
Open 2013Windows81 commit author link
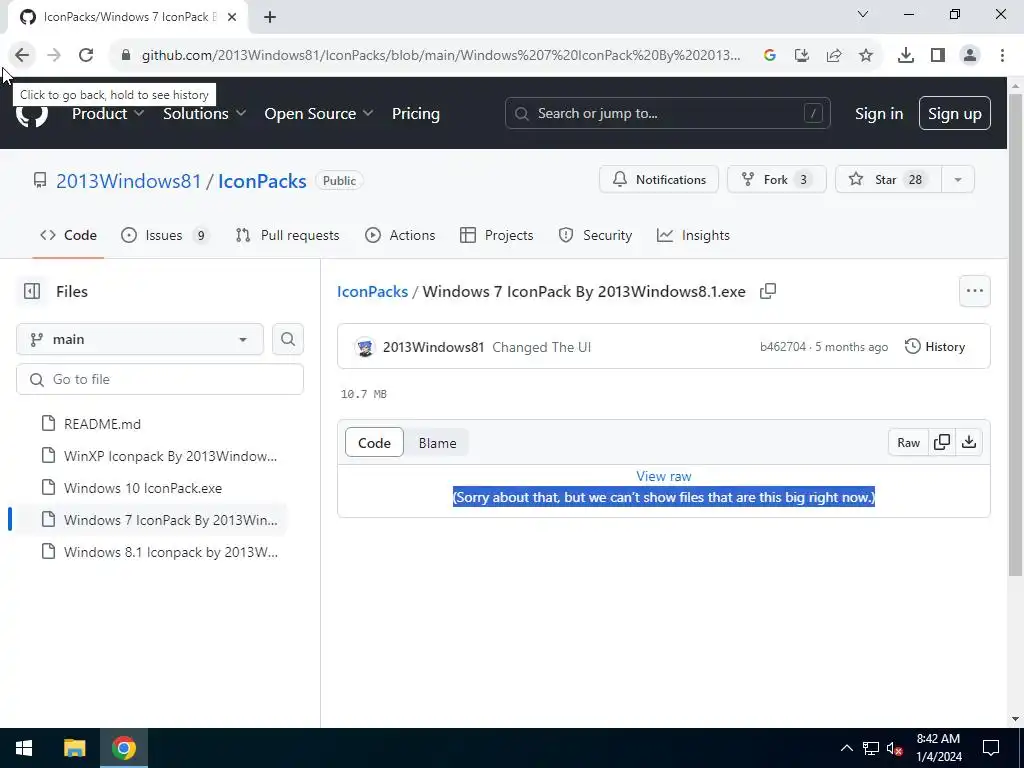434,347
